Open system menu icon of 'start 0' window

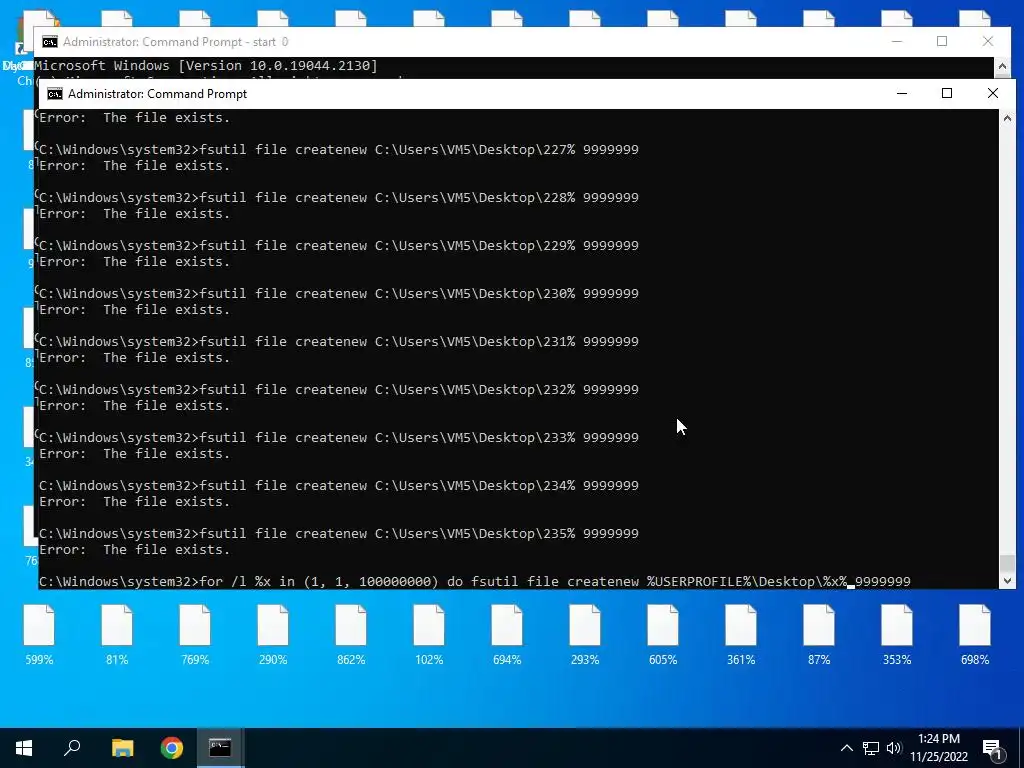click(x=50, y=42)
